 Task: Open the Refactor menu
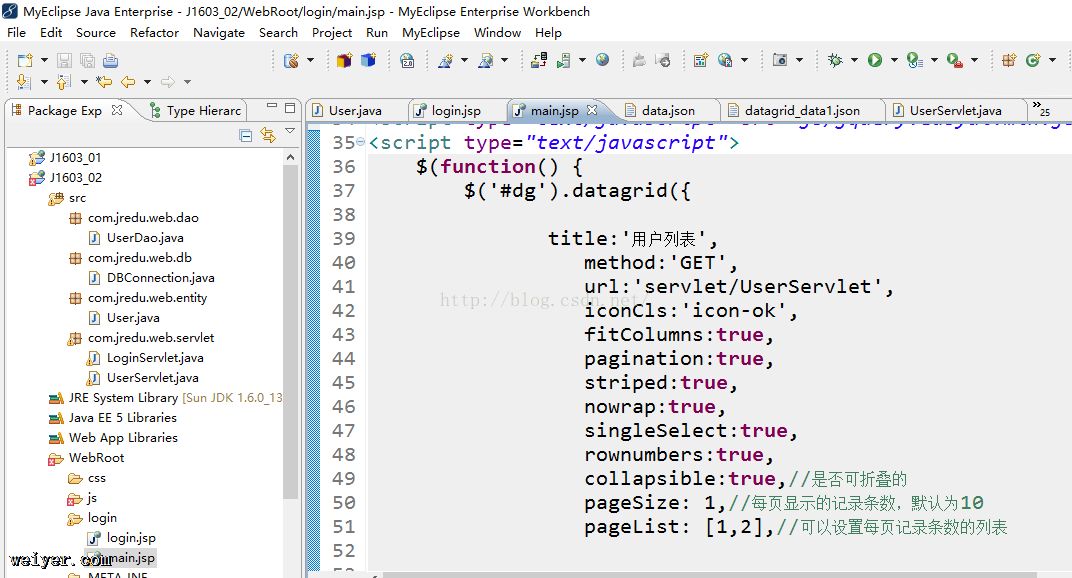tap(155, 32)
